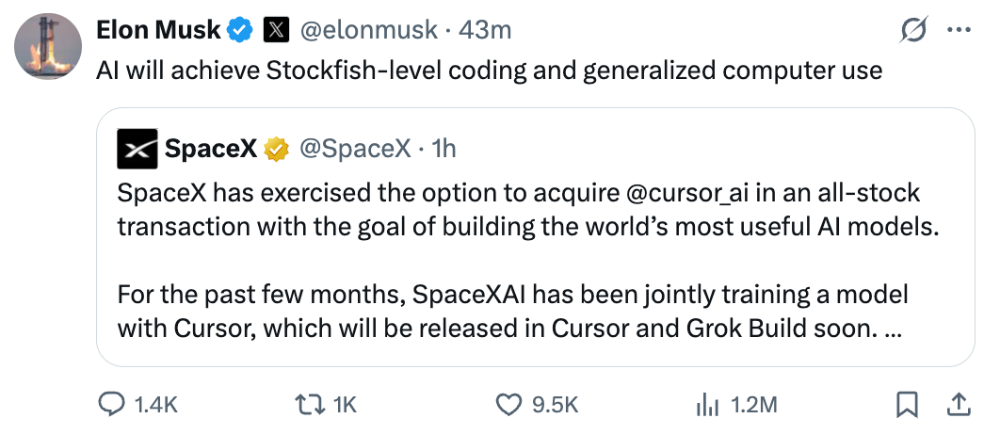Click the 43m post timestamp
Image resolution: width=1000 pixels, height=433 pixels.
(485, 30)
